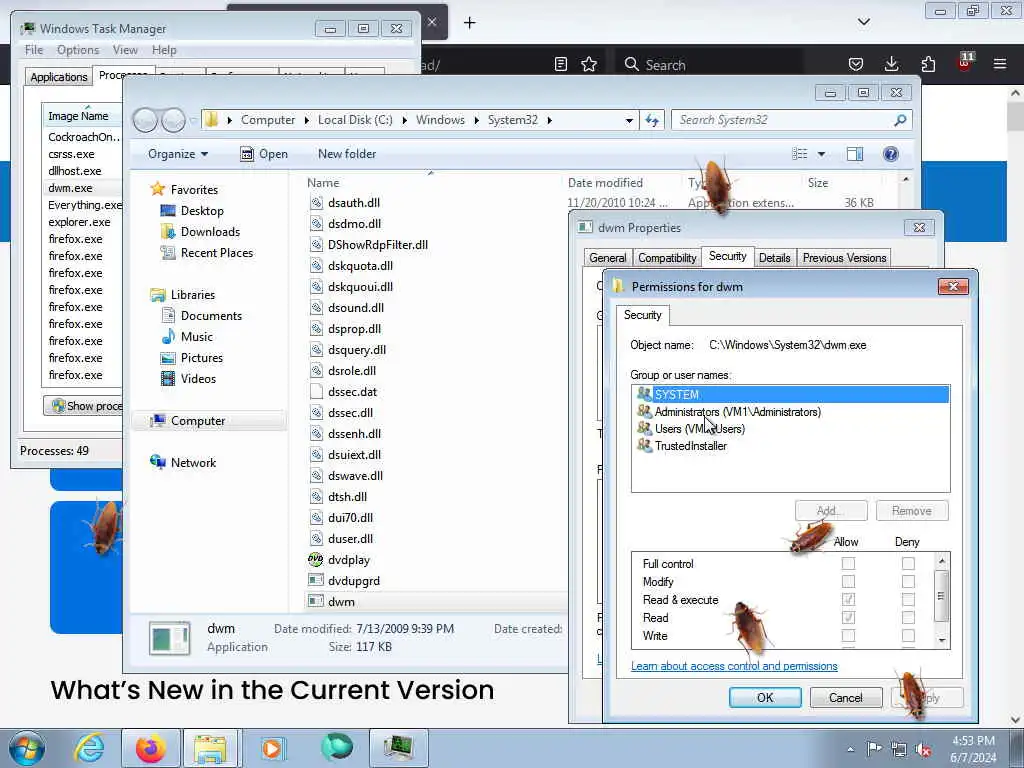Bookmark page with the star icon
The width and height of the screenshot is (1024, 768).
[589, 64]
